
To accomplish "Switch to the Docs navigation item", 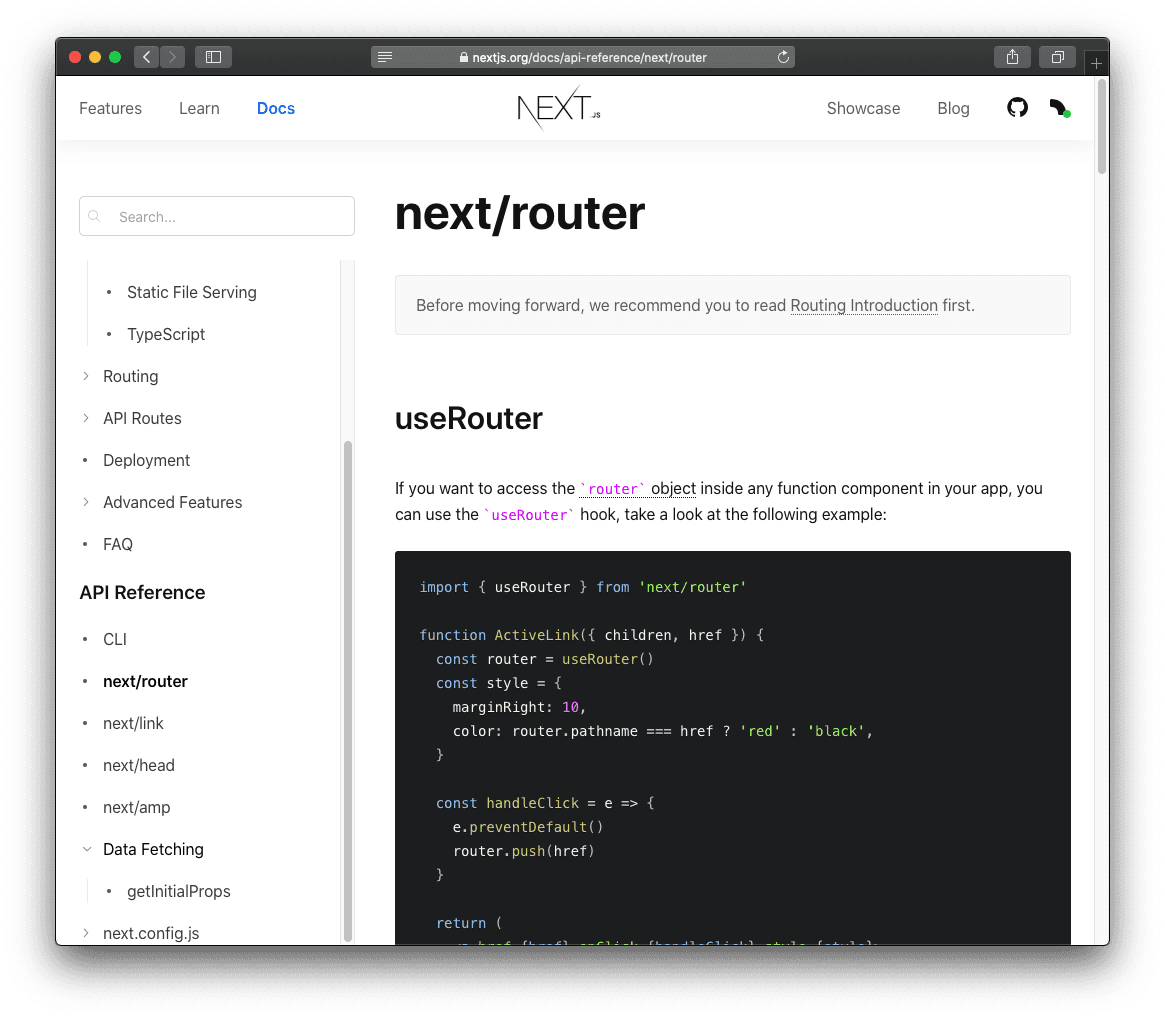I will coord(276,108).
